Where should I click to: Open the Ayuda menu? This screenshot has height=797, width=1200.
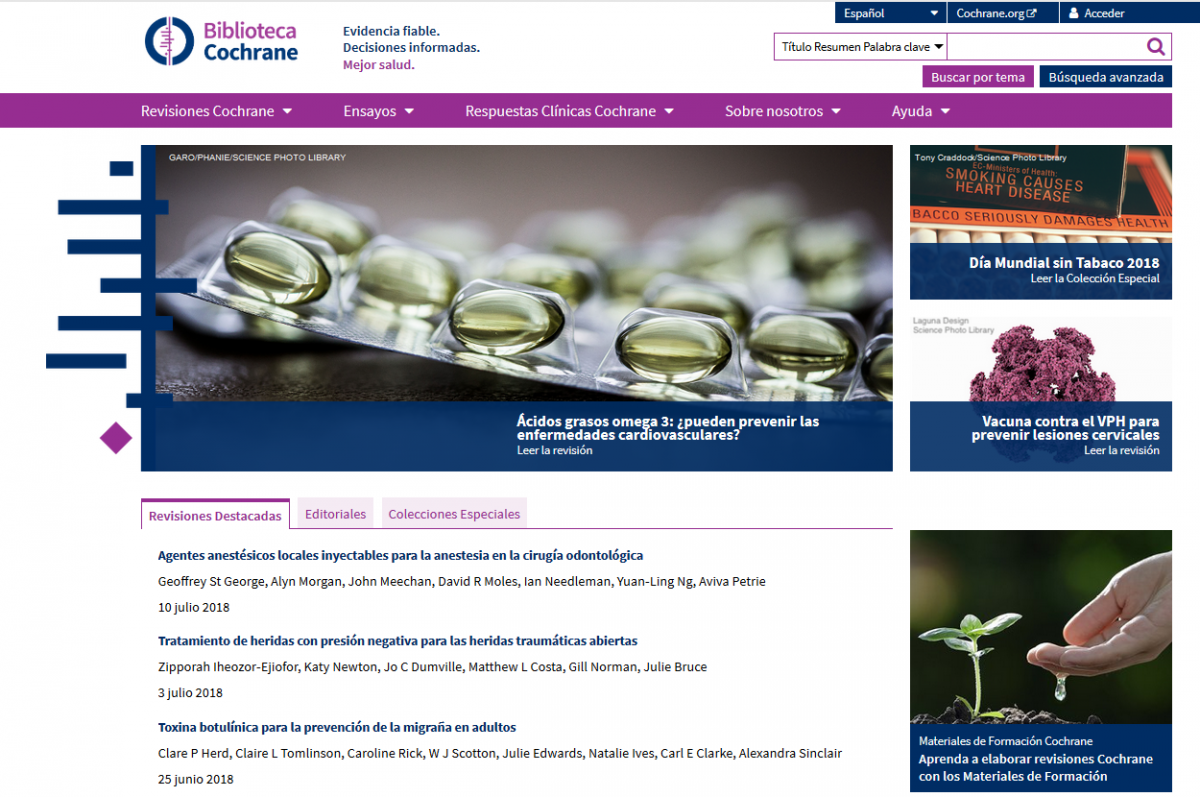920,111
